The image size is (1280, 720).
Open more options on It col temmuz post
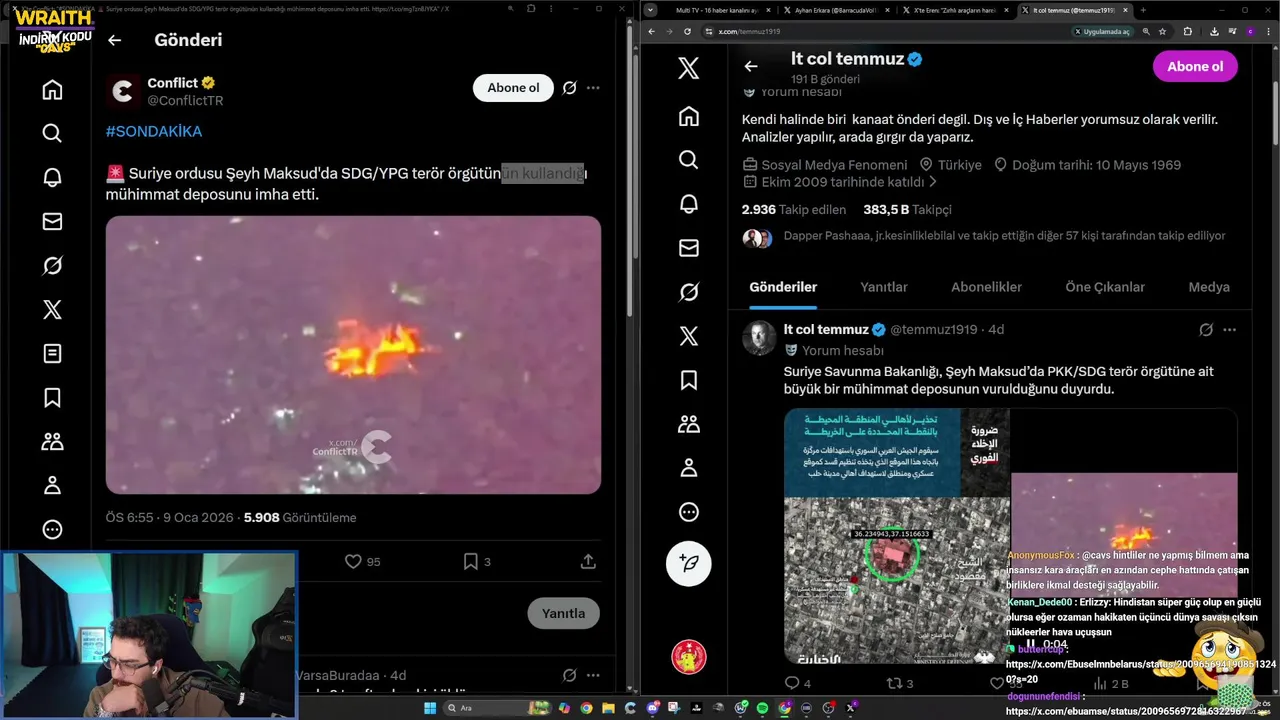point(1230,330)
